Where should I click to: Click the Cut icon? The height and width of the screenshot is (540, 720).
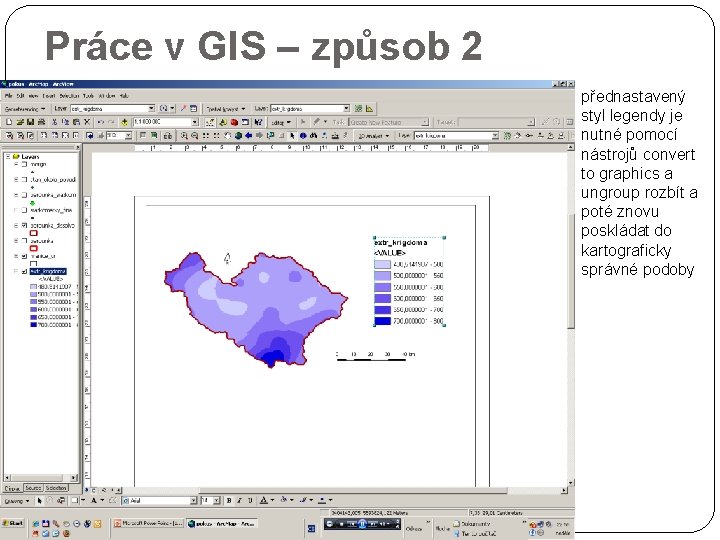pos(54,122)
